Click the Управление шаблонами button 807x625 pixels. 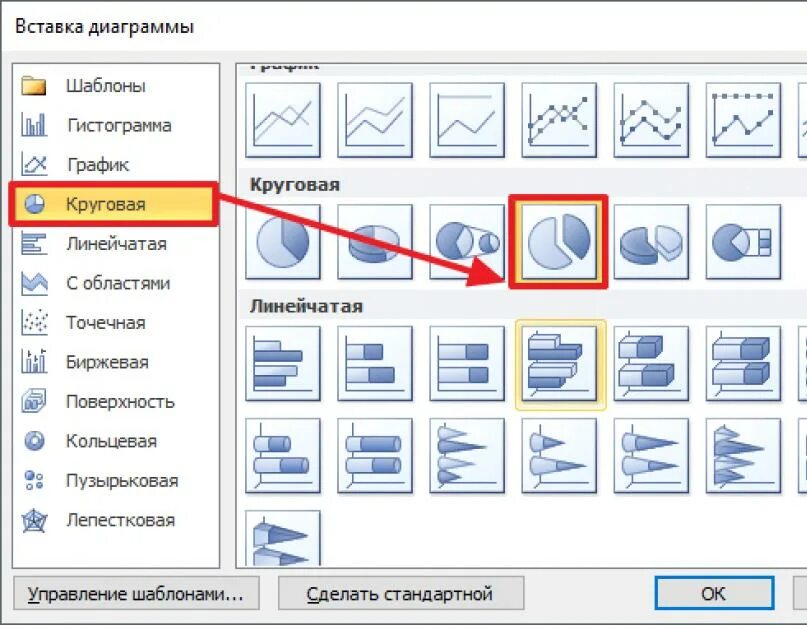[136, 594]
